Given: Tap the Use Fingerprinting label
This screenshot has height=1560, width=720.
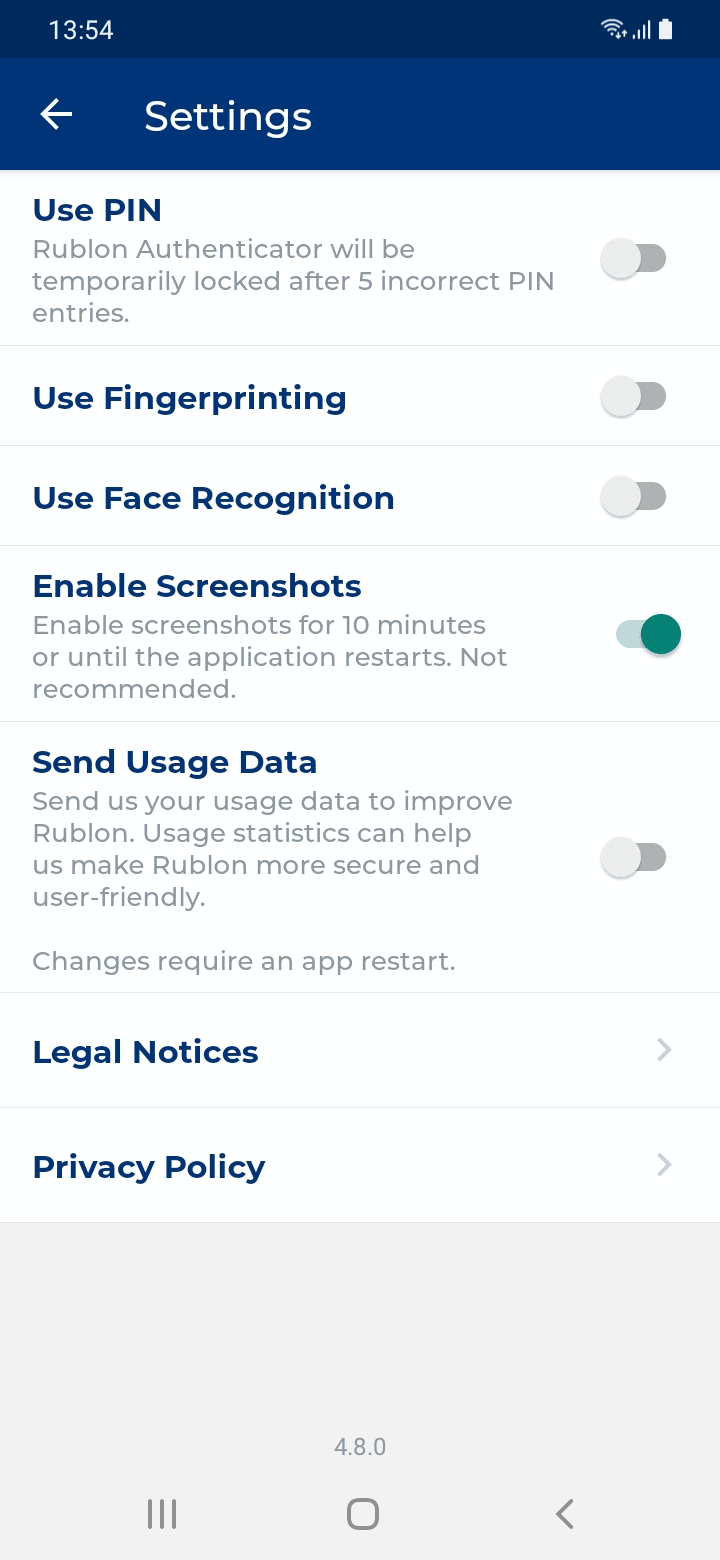Looking at the screenshot, I should 190,398.
